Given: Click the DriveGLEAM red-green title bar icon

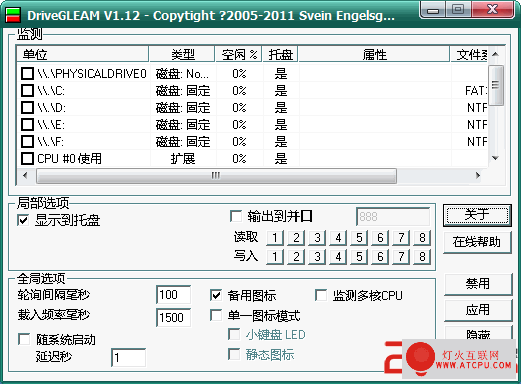Looking at the screenshot, I should 13,15.
